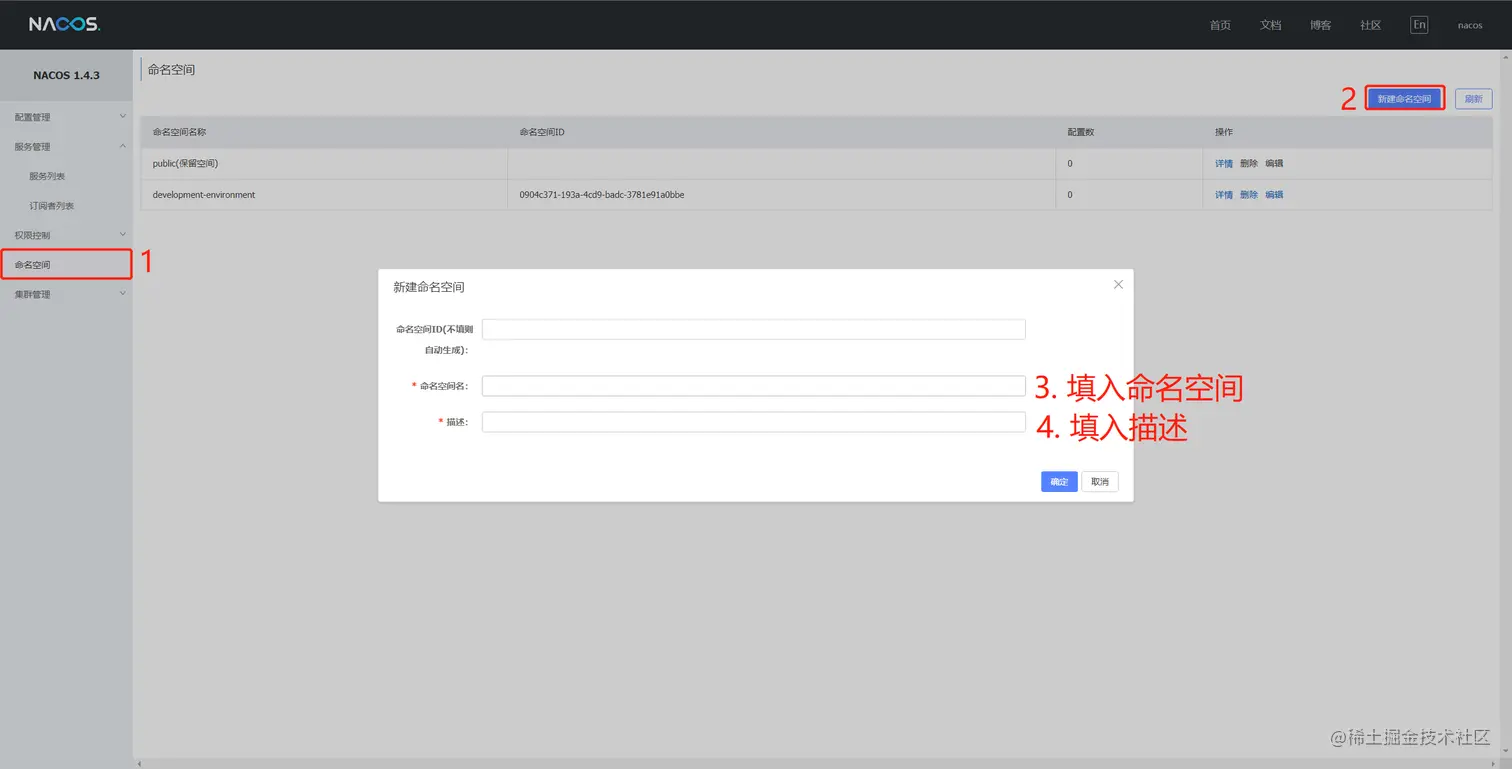Click the NACOS 1.4.3 version label
The image size is (1512, 769).
(x=66, y=75)
